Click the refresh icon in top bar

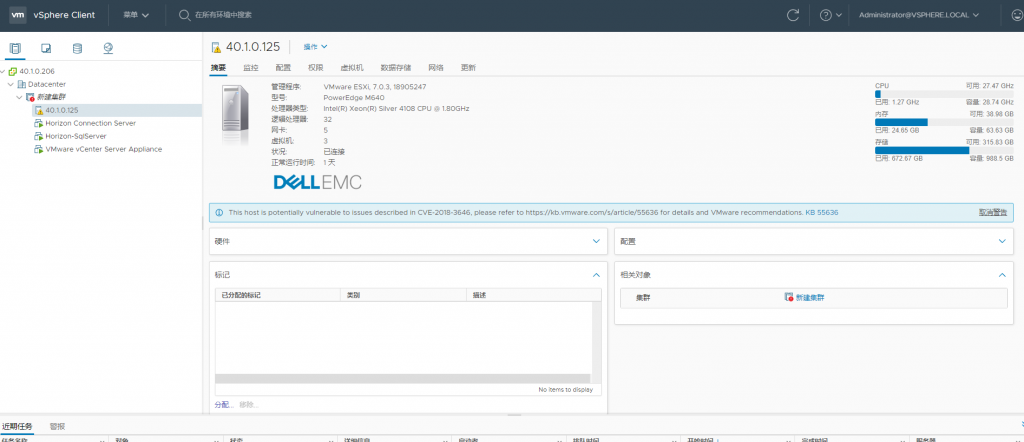pyautogui.click(x=793, y=14)
